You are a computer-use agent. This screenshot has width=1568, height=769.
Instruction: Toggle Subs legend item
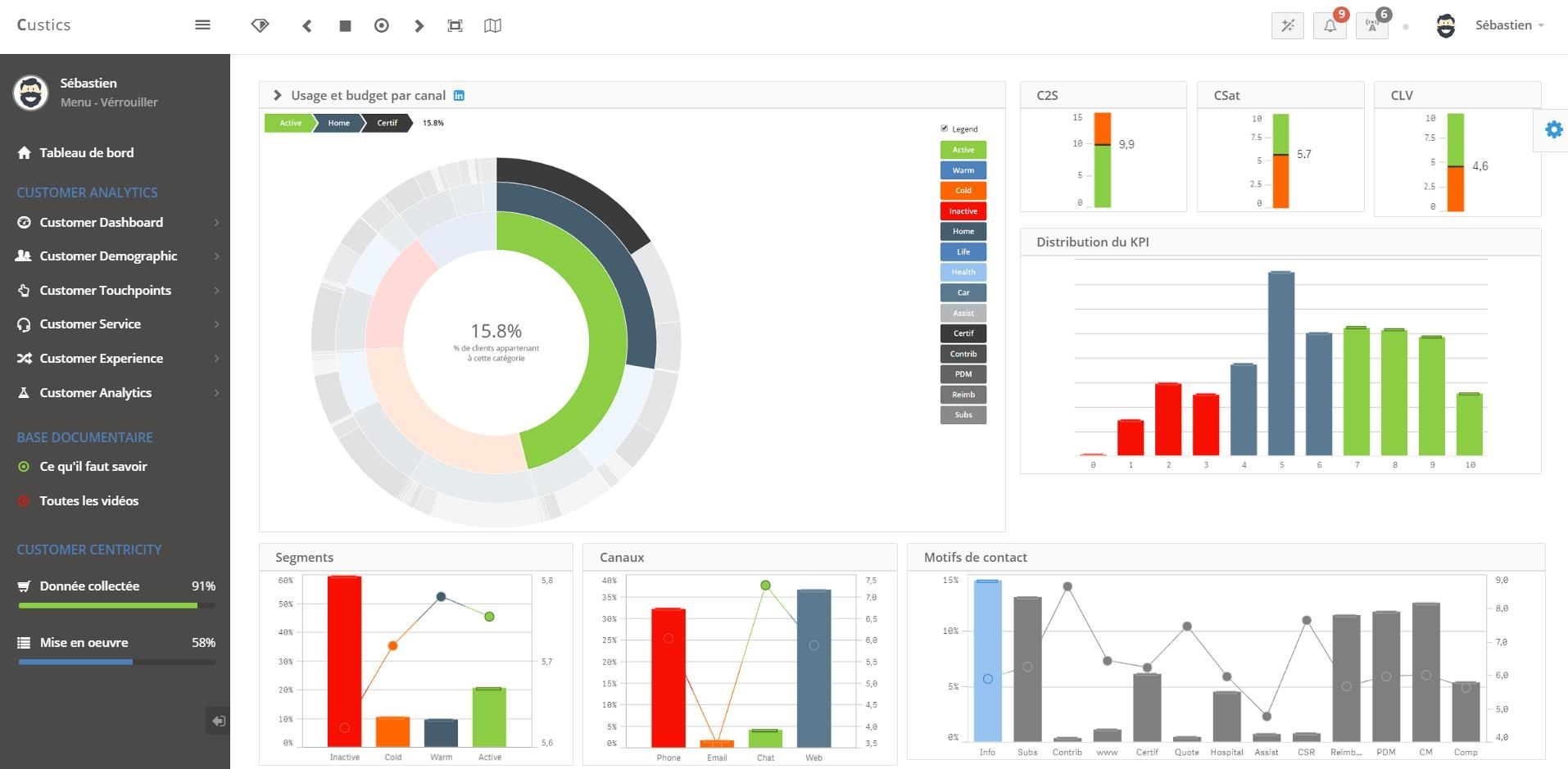tap(963, 414)
